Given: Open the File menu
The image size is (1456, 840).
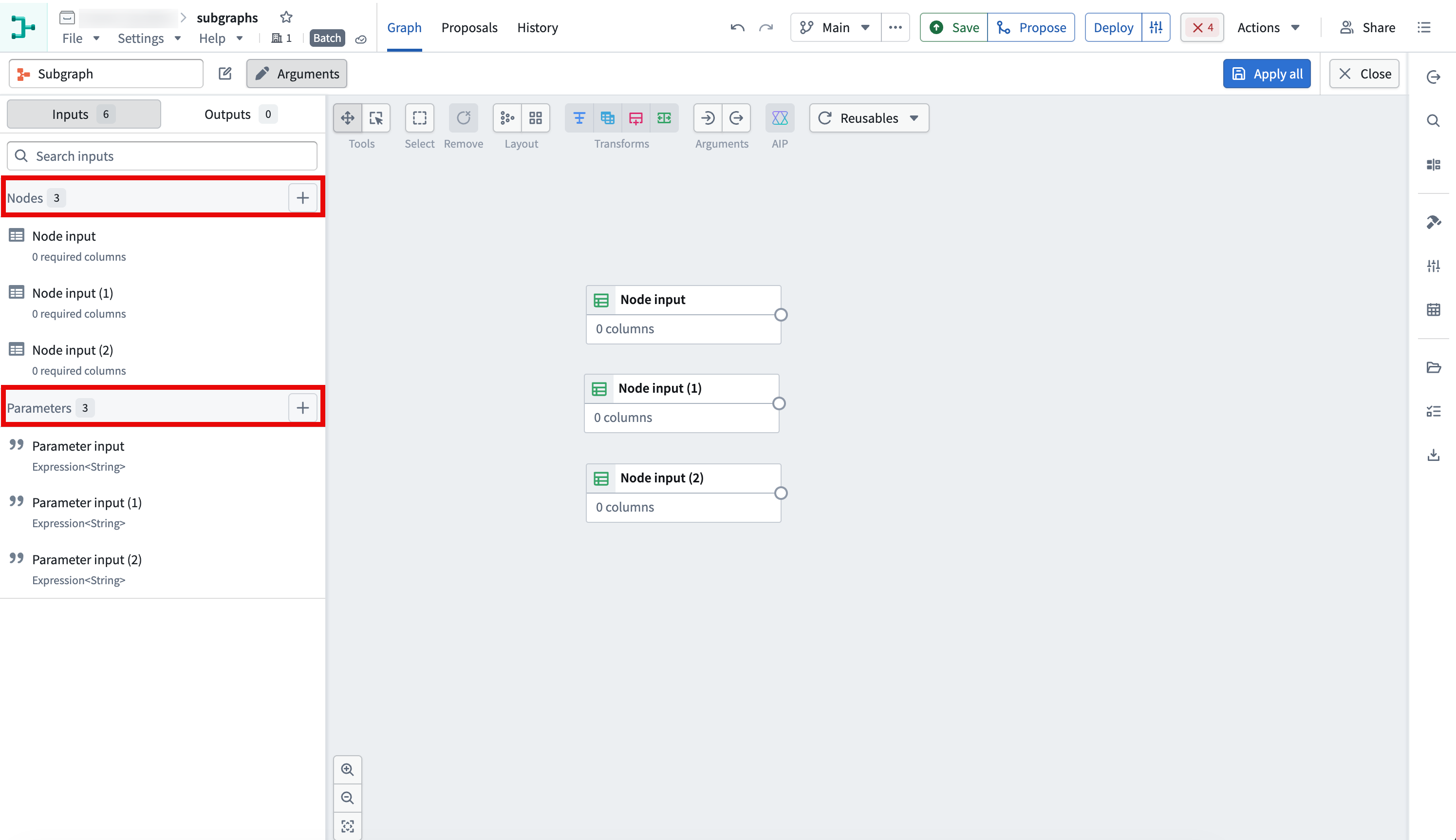Looking at the screenshot, I should coord(81,38).
